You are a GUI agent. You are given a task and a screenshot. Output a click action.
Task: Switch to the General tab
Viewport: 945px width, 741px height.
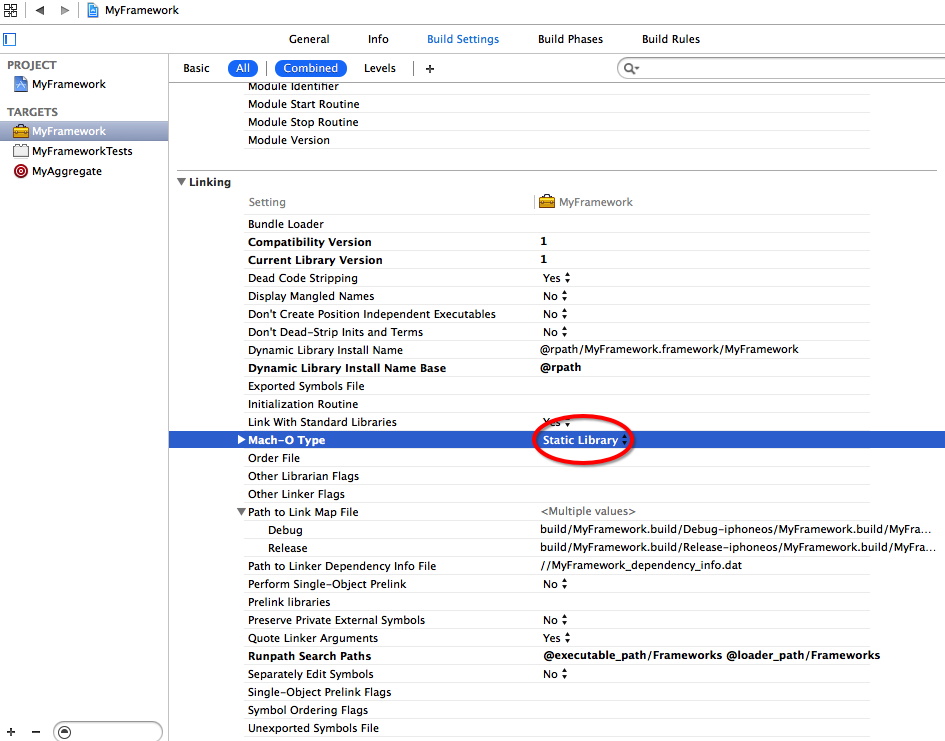309,39
